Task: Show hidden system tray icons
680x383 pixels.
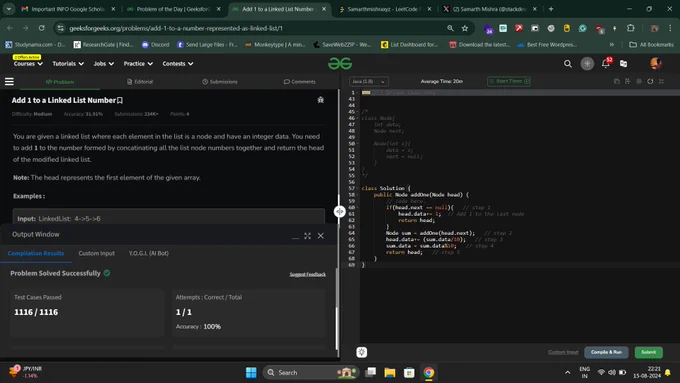Action: pos(567,373)
